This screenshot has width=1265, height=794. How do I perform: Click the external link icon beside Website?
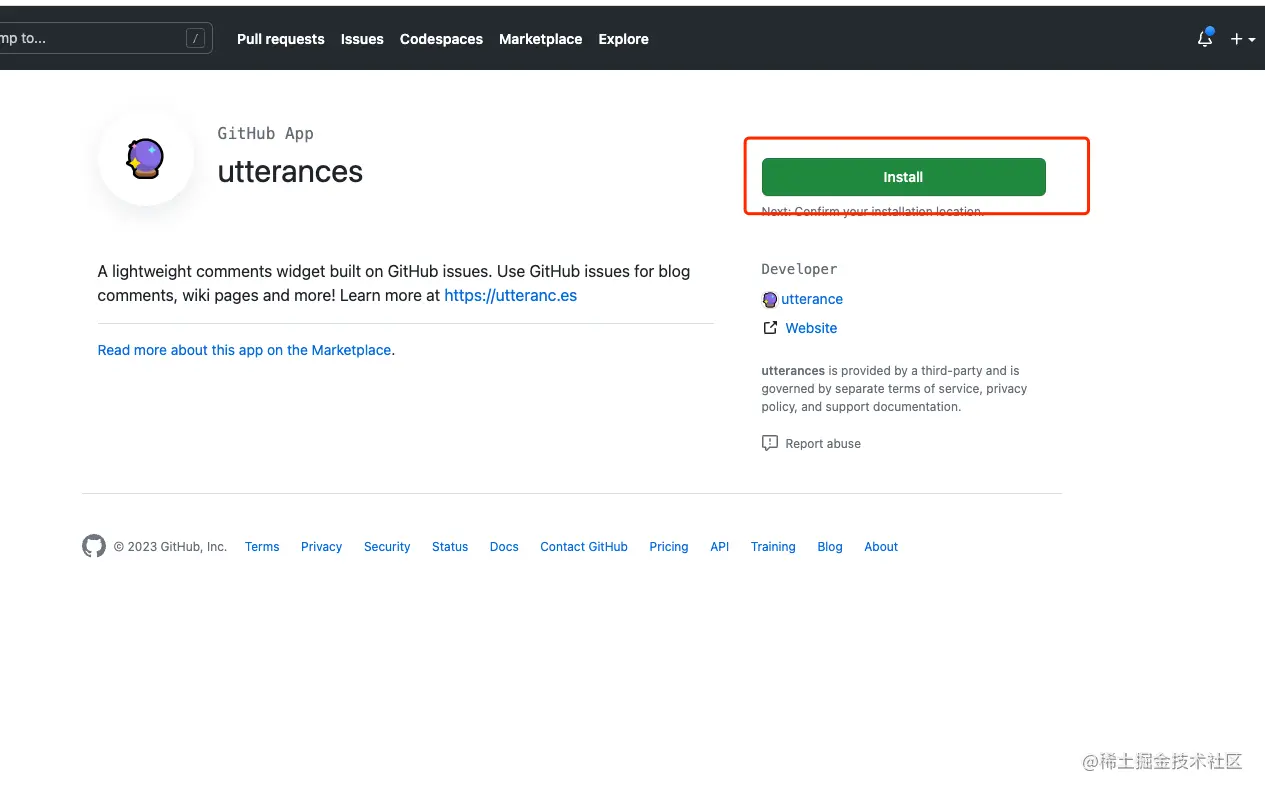(770, 328)
